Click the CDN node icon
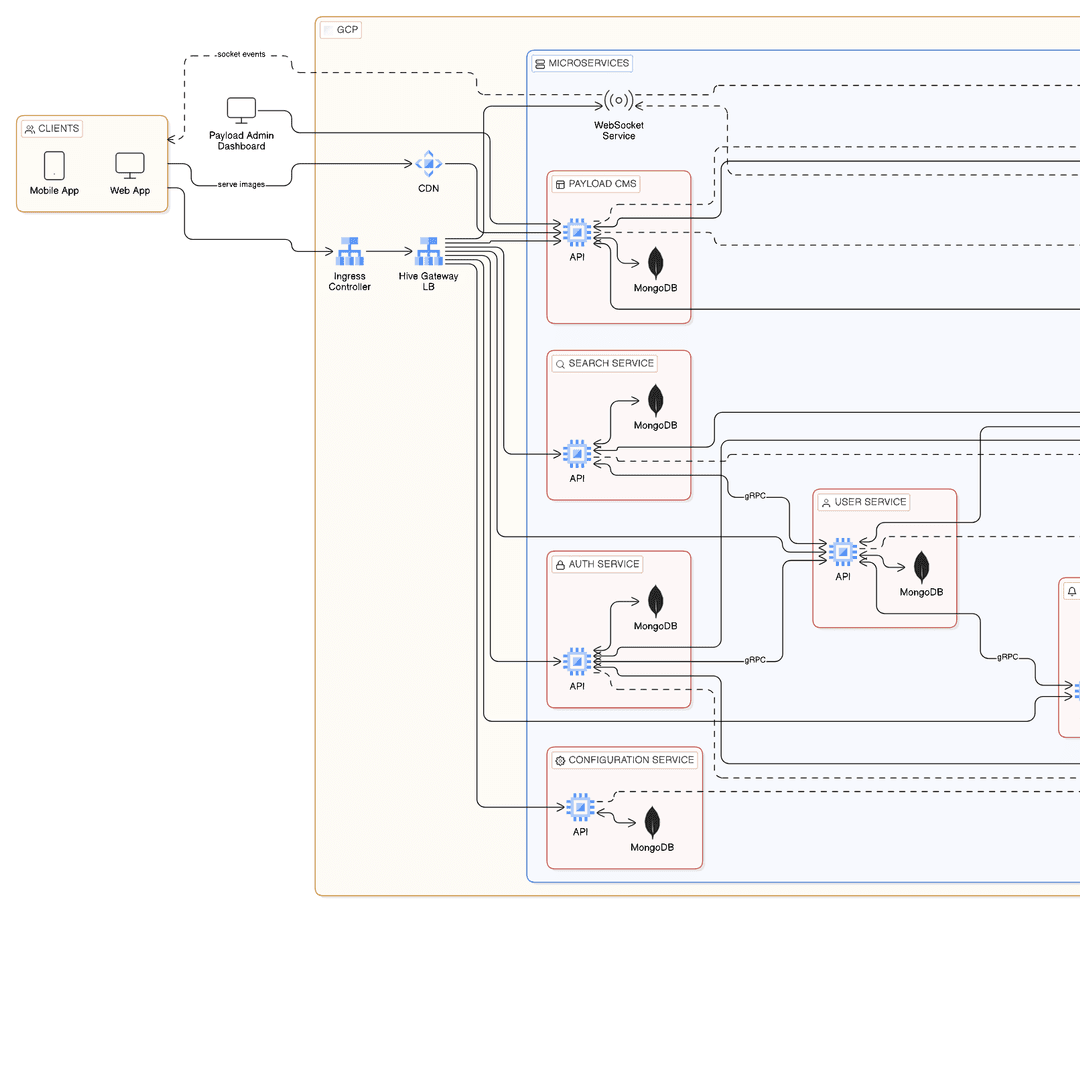Screen dimensions: 1080x1080 (428, 164)
